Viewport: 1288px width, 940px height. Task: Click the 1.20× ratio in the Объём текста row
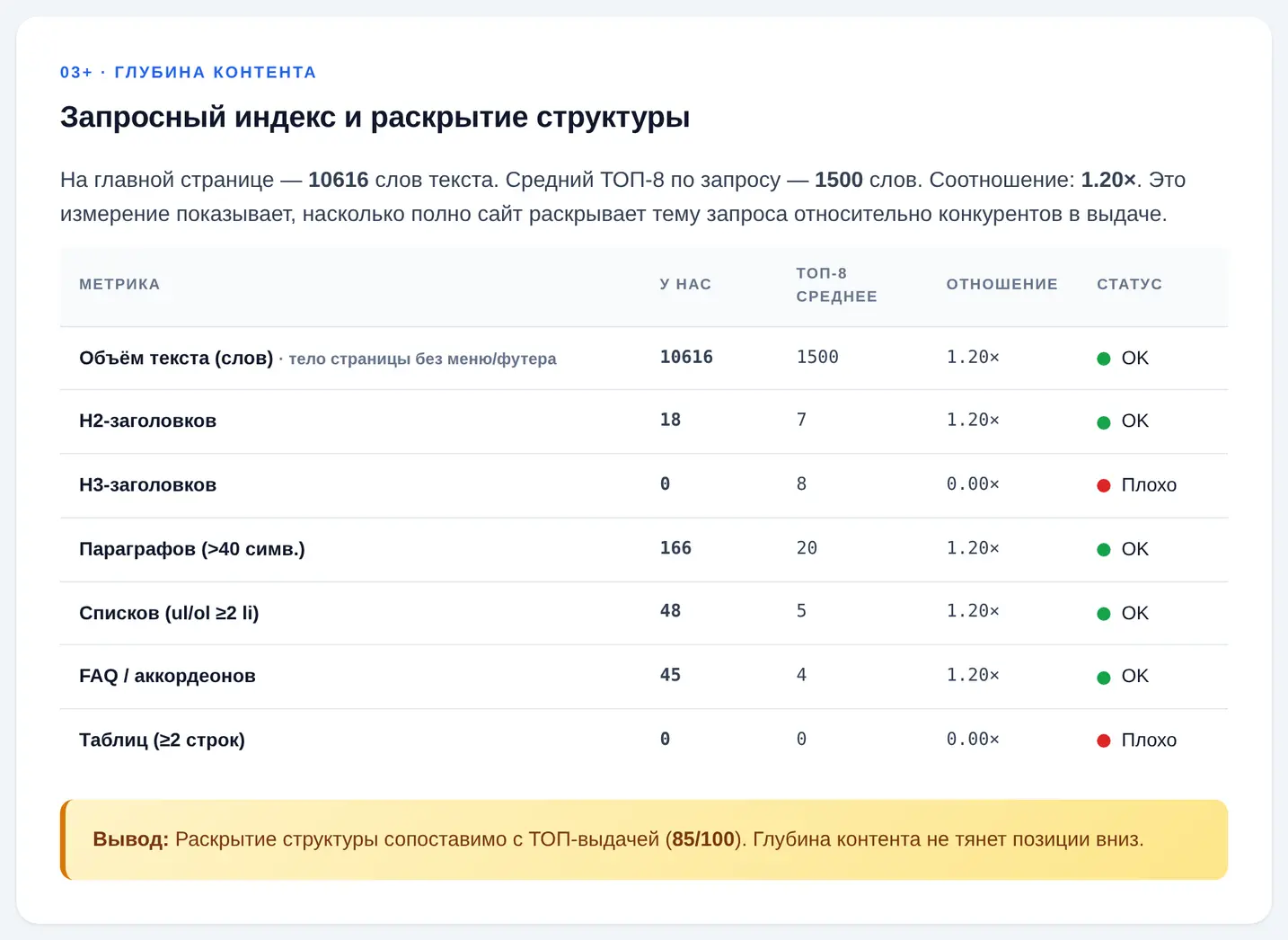point(973,357)
